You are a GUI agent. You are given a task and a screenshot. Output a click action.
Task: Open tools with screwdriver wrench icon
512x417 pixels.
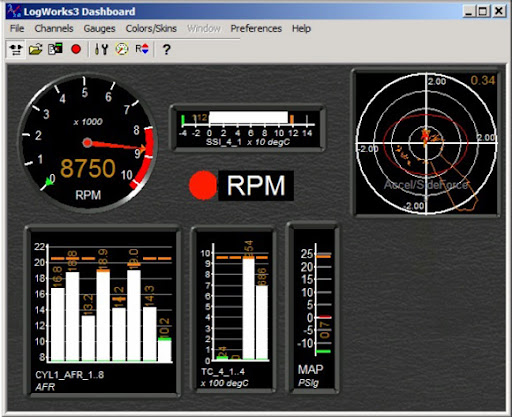click(x=101, y=49)
